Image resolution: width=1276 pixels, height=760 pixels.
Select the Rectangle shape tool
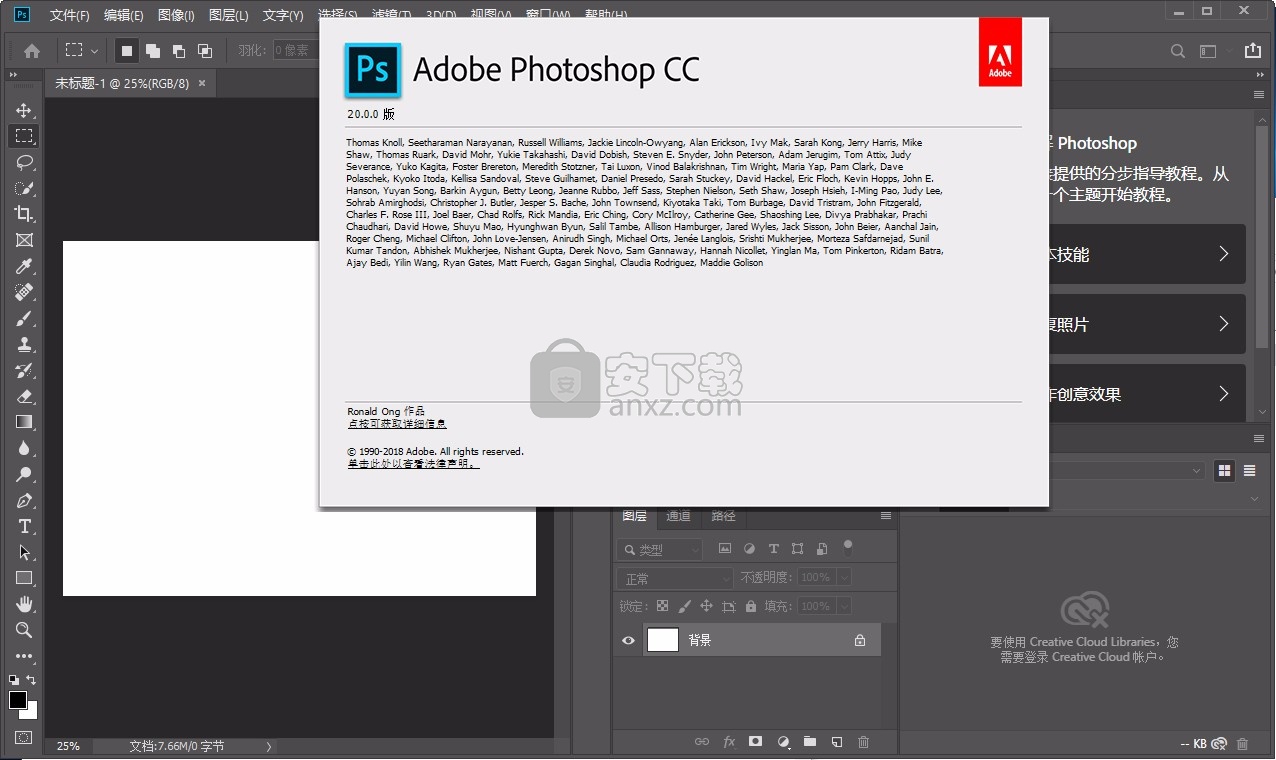point(24,578)
